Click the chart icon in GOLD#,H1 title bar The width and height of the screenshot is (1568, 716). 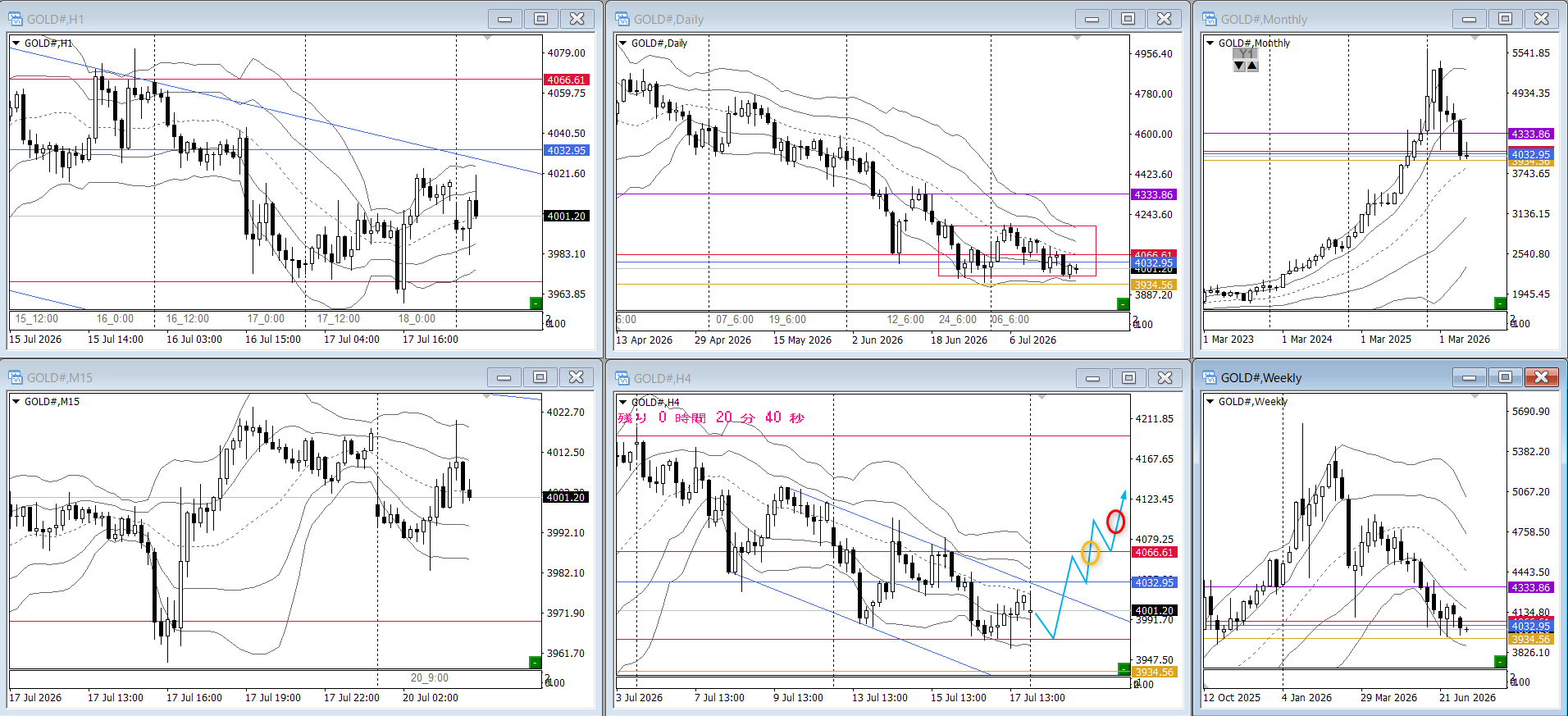[16, 19]
